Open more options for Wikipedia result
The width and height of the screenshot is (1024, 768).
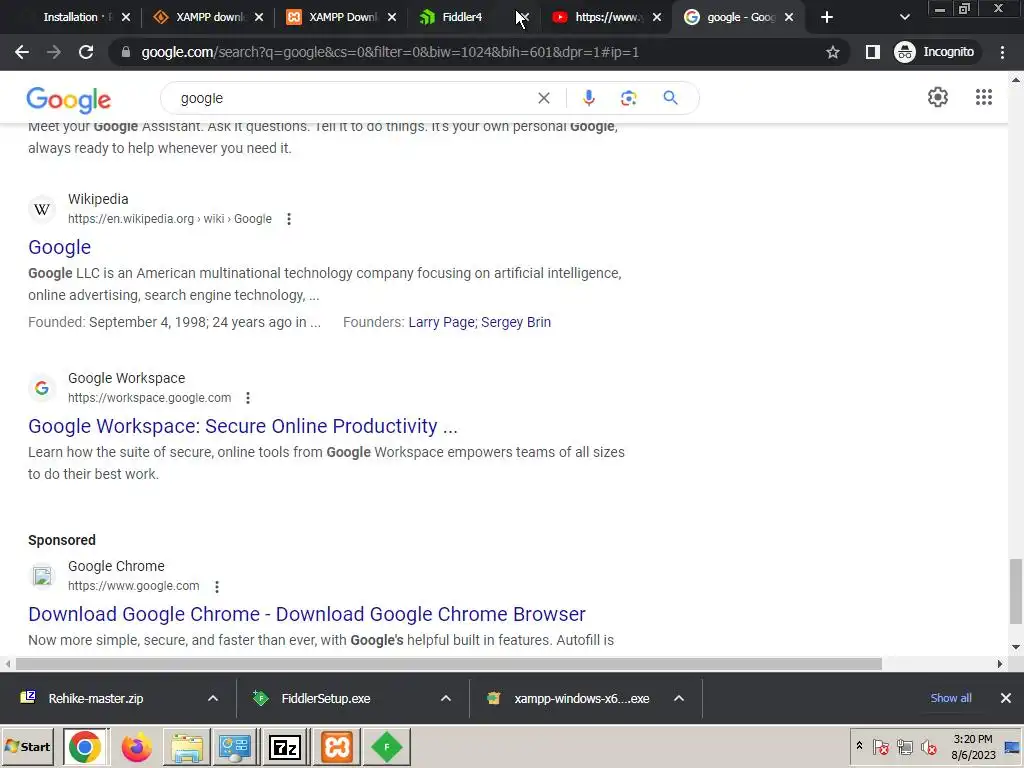(289, 219)
